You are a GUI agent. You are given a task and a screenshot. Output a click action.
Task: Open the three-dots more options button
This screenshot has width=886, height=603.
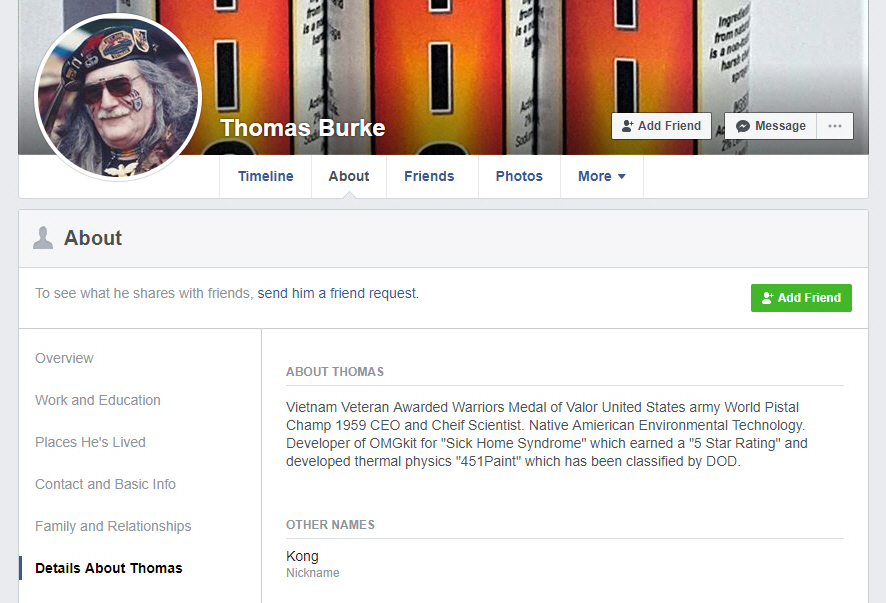(835, 126)
